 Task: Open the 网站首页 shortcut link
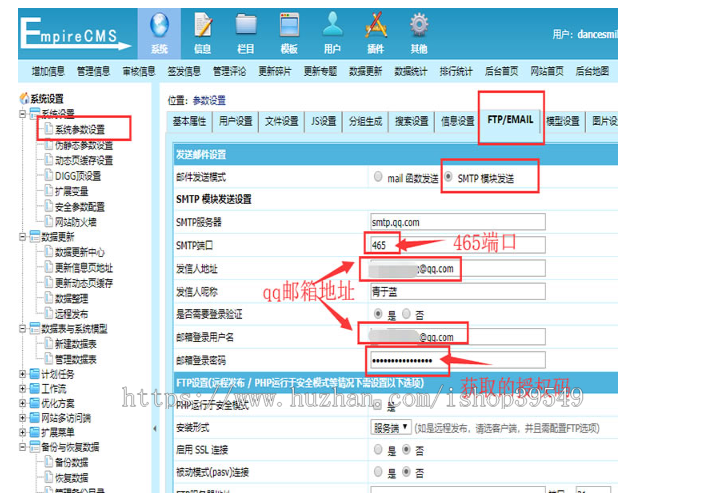point(547,71)
